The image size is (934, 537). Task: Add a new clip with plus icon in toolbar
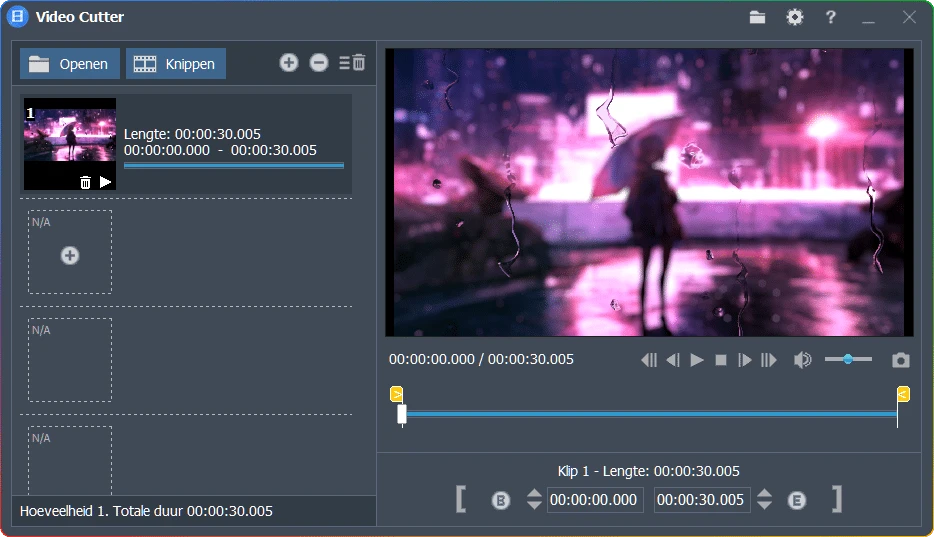[289, 63]
